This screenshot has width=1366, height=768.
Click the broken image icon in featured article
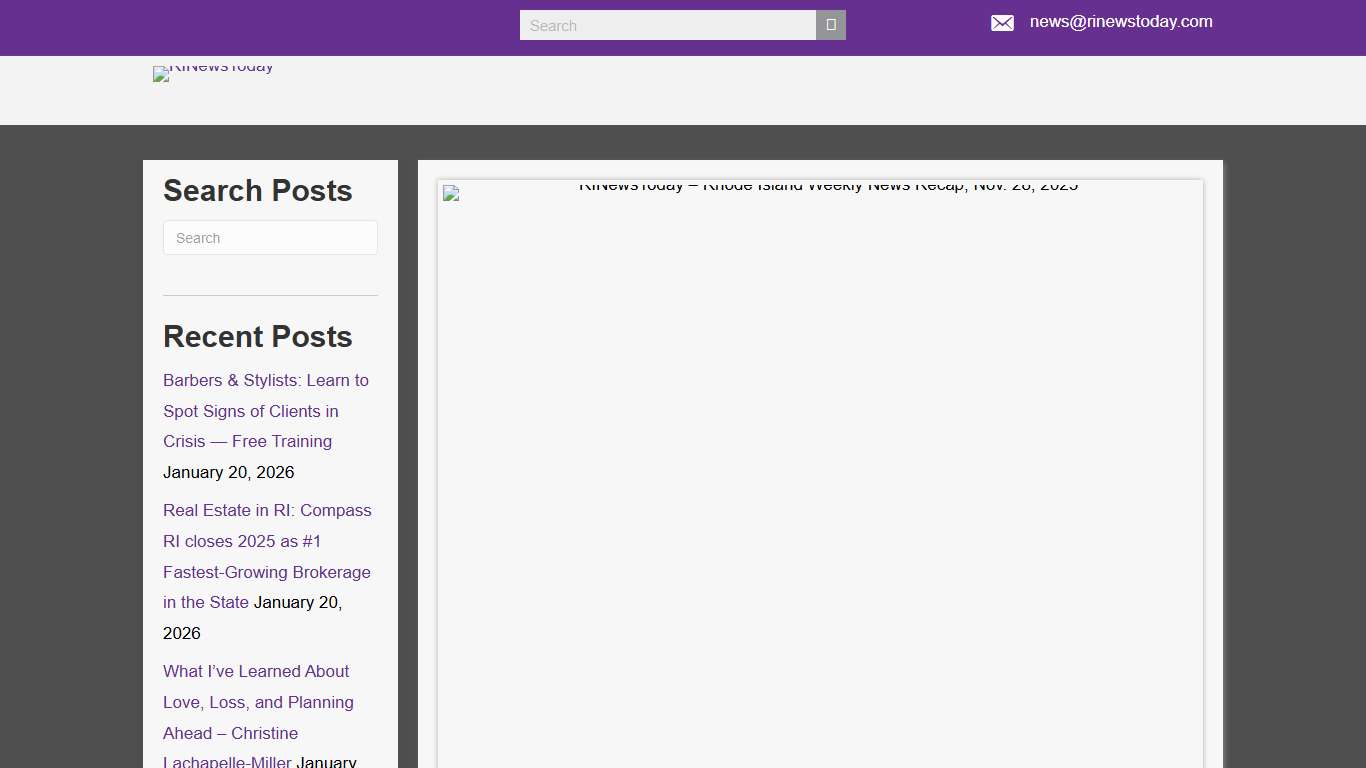tap(451, 193)
